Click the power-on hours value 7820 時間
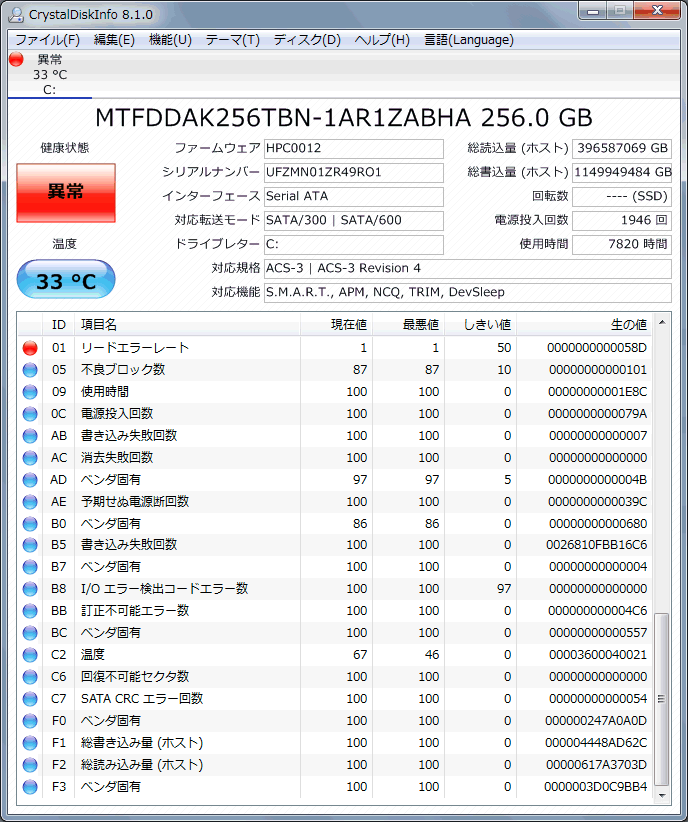Viewport: 688px width, 822px height. point(622,245)
